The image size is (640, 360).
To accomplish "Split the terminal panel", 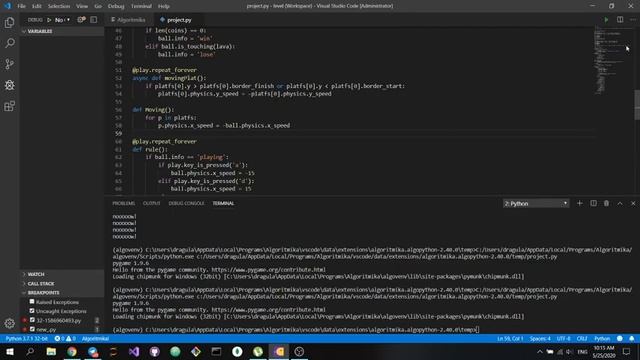I will pyautogui.click(x=593, y=203).
